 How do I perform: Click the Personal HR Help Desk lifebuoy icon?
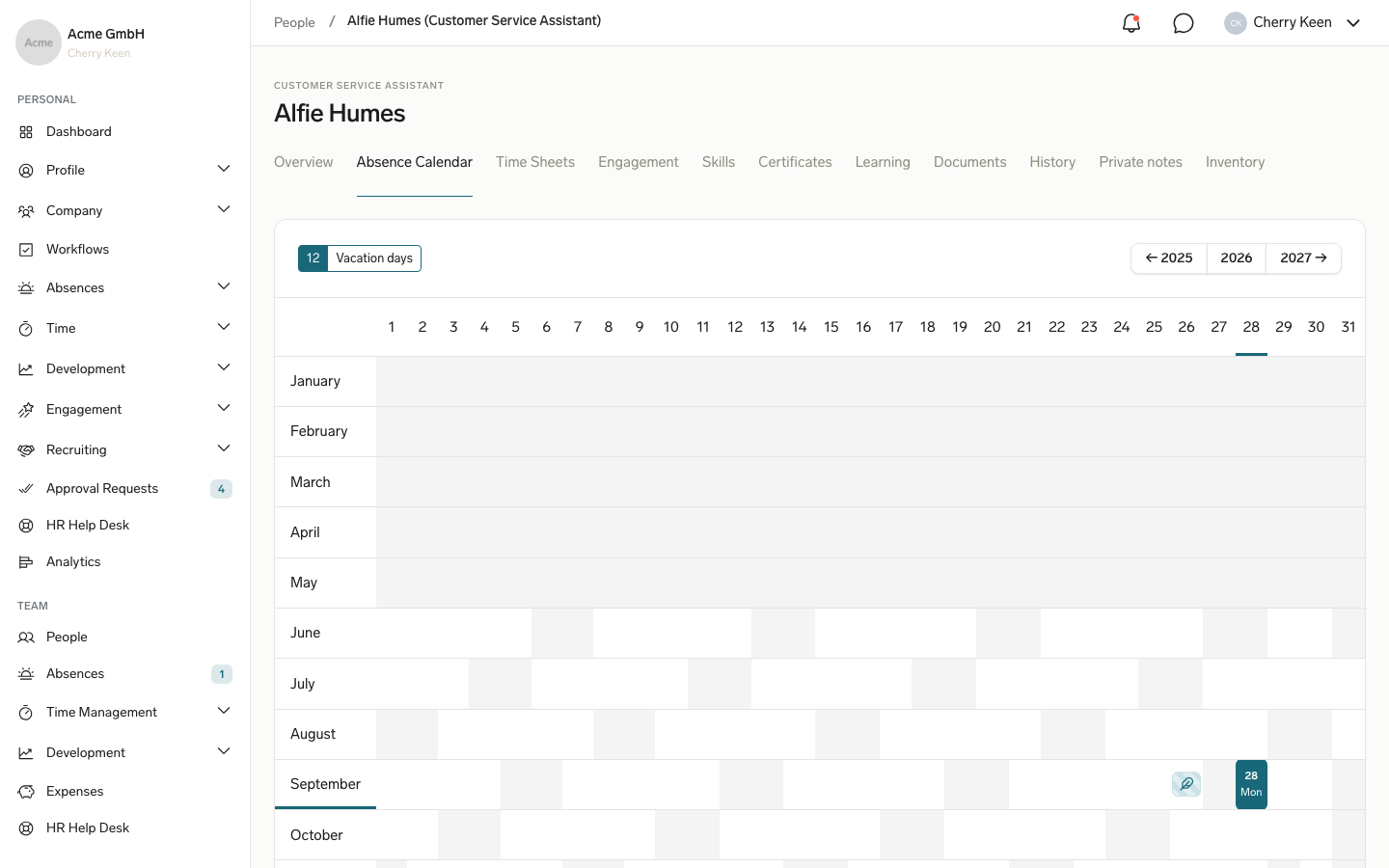26,526
